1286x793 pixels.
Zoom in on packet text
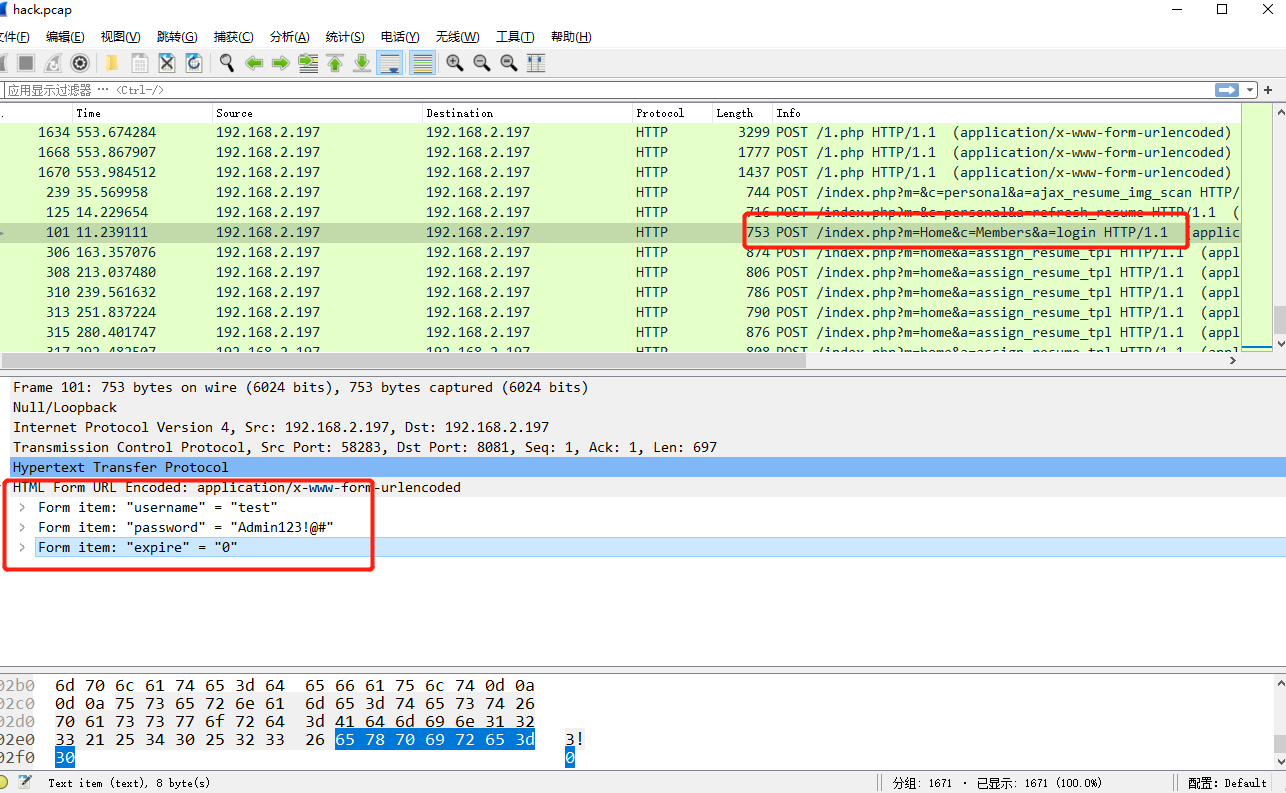coord(455,63)
